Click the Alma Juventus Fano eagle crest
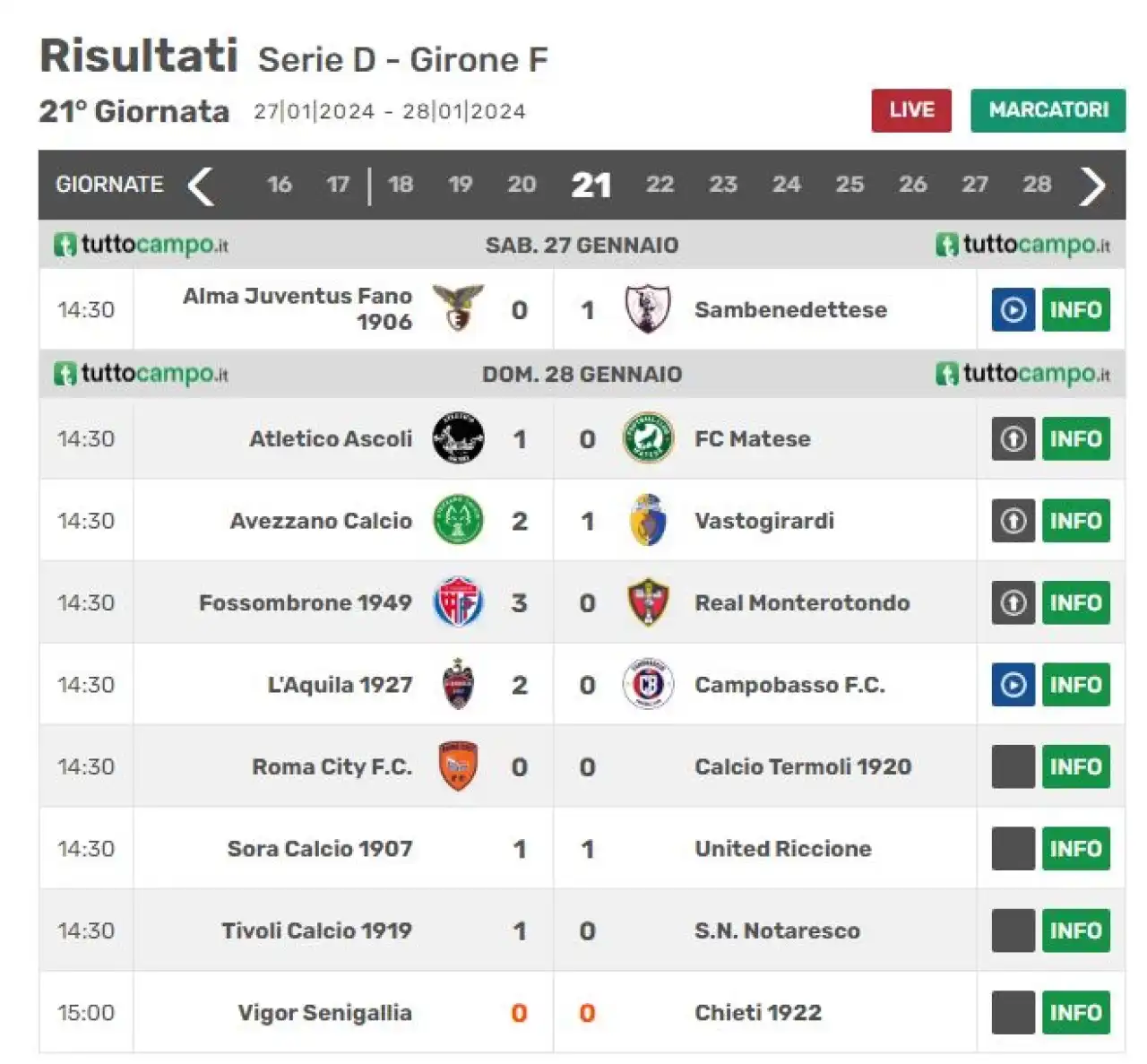This screenshot has width=1147, height=1064. point(458,308)
